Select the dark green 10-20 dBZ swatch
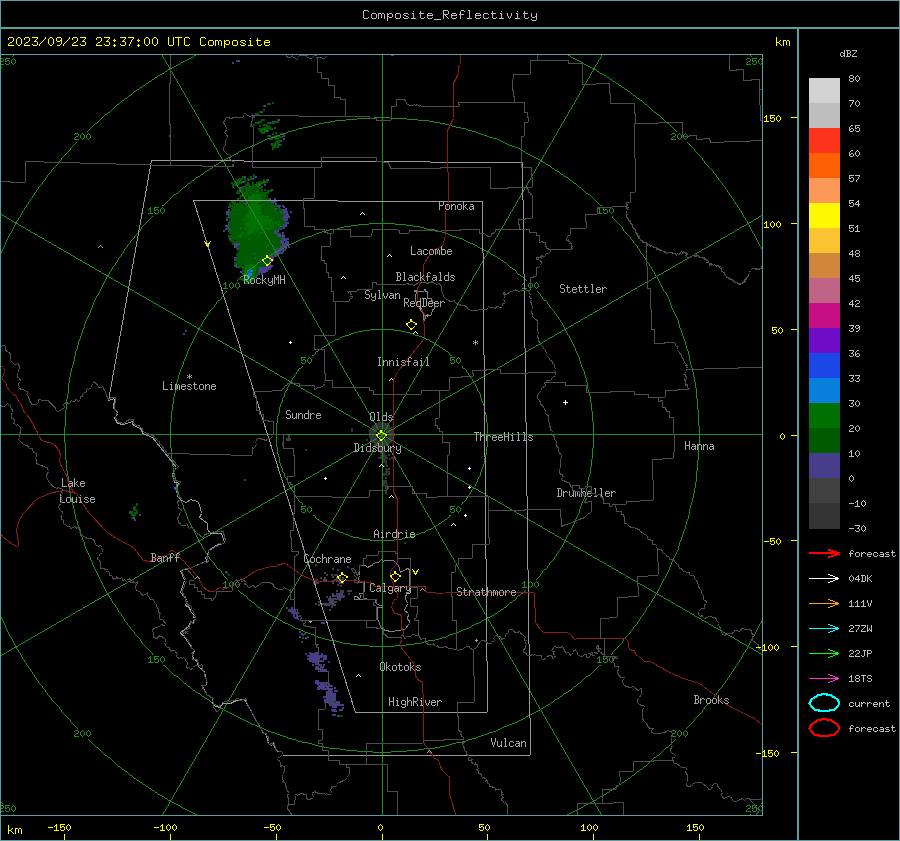 coord(824,441)
